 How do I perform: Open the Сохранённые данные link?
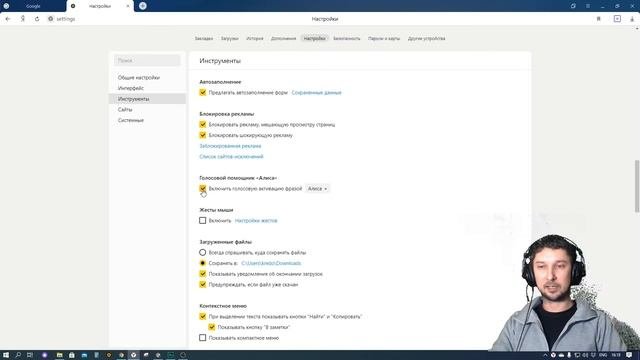coord(316,93)
